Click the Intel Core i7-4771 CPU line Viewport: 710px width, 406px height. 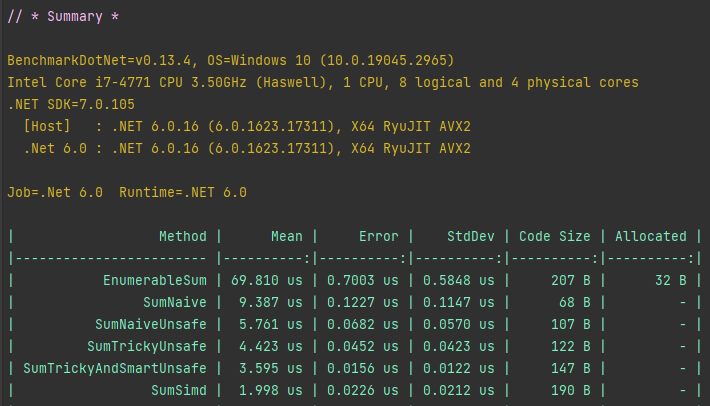[x=321, y=83]
